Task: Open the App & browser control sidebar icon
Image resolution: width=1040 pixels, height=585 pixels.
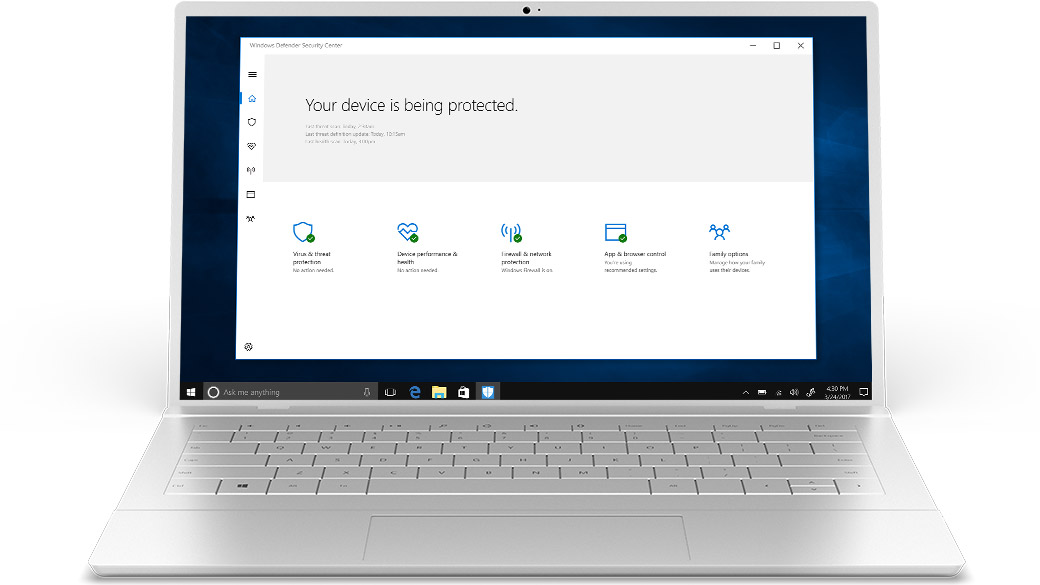Action: [x=251, y=194]
